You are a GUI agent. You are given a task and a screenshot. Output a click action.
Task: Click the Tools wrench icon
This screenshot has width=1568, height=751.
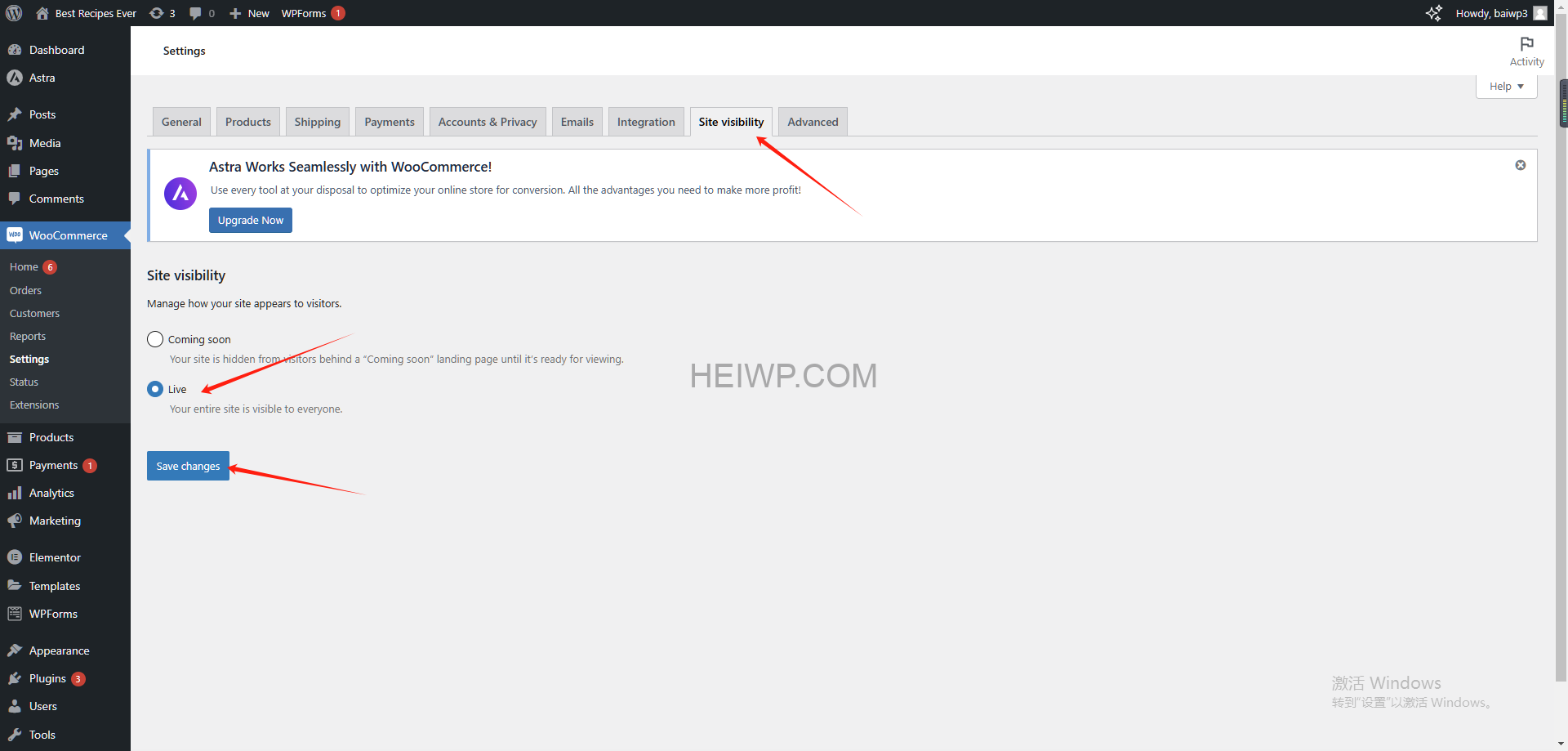(x=15, y=735)
